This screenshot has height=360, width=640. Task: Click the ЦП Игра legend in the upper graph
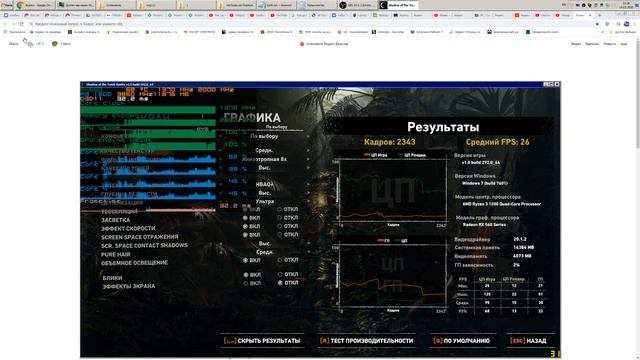pyautogui.click(x=376, y=155)
